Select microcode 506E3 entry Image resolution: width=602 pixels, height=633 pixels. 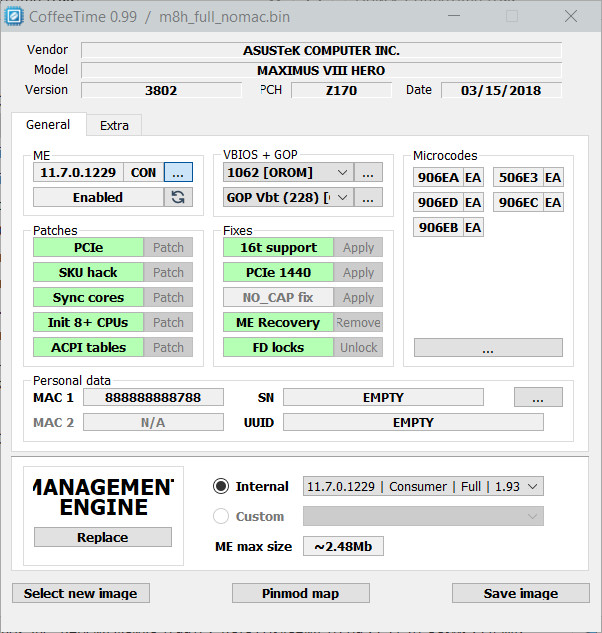(x=528, y=178)
